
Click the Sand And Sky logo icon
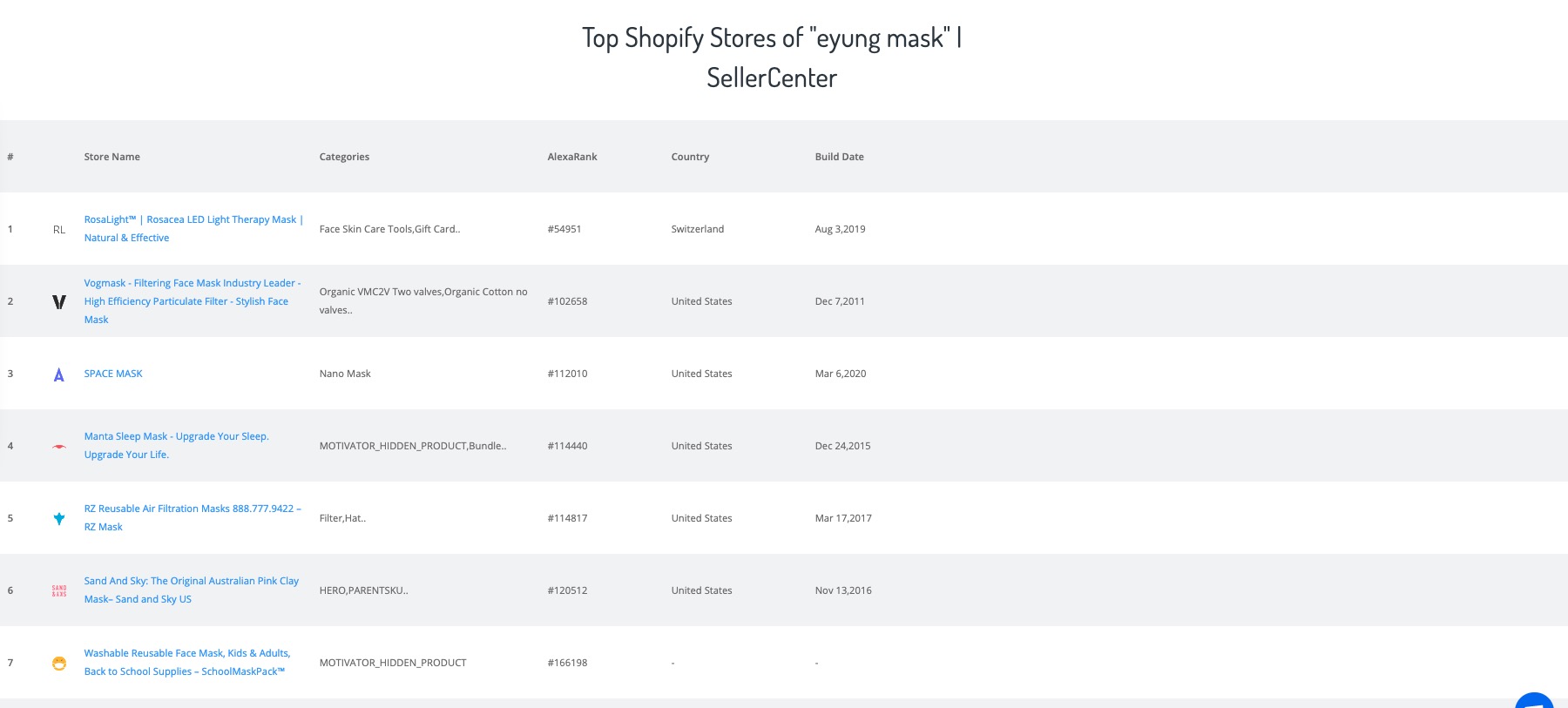click(x=59, y=591)
